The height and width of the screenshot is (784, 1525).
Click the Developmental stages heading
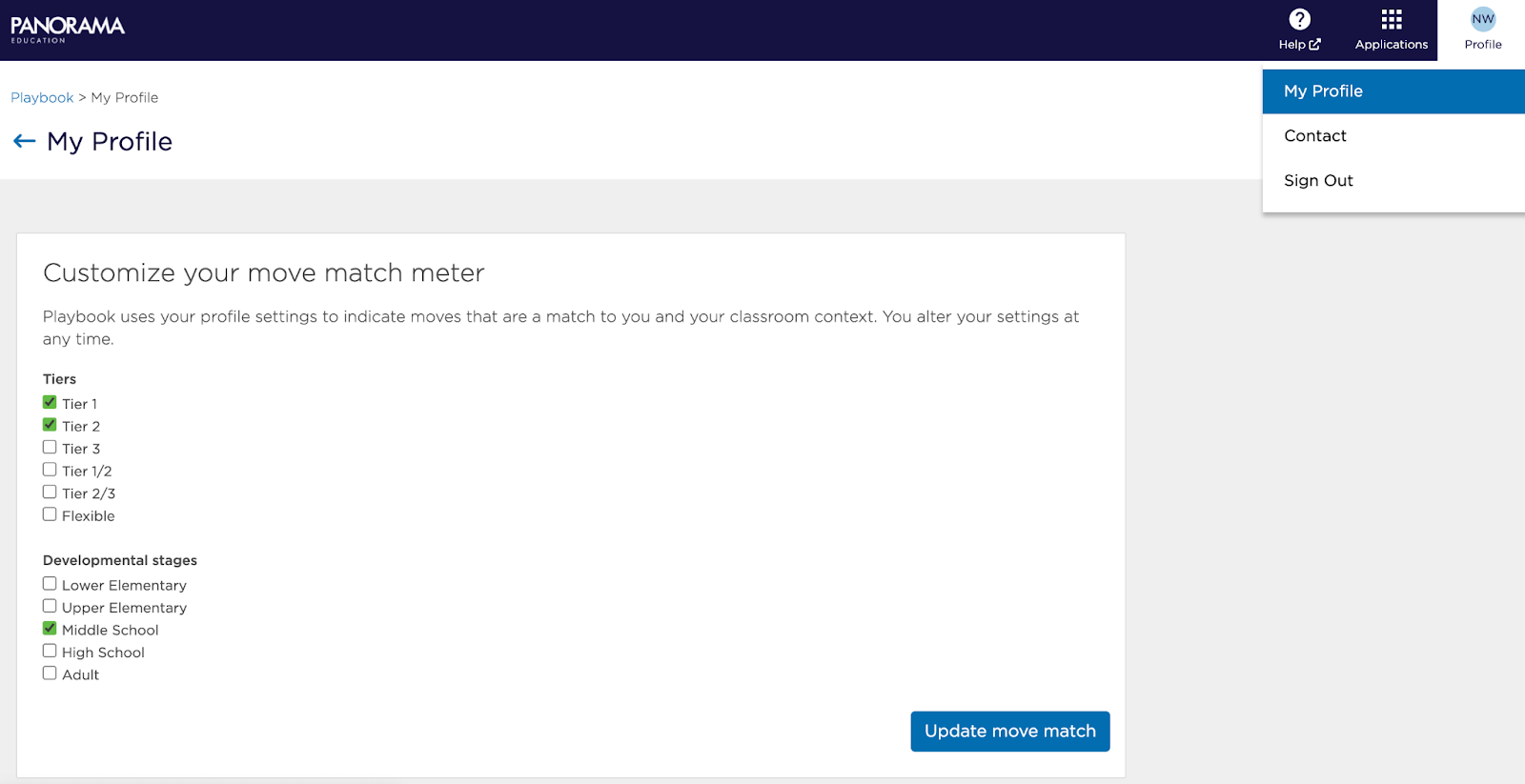[120, 560]
